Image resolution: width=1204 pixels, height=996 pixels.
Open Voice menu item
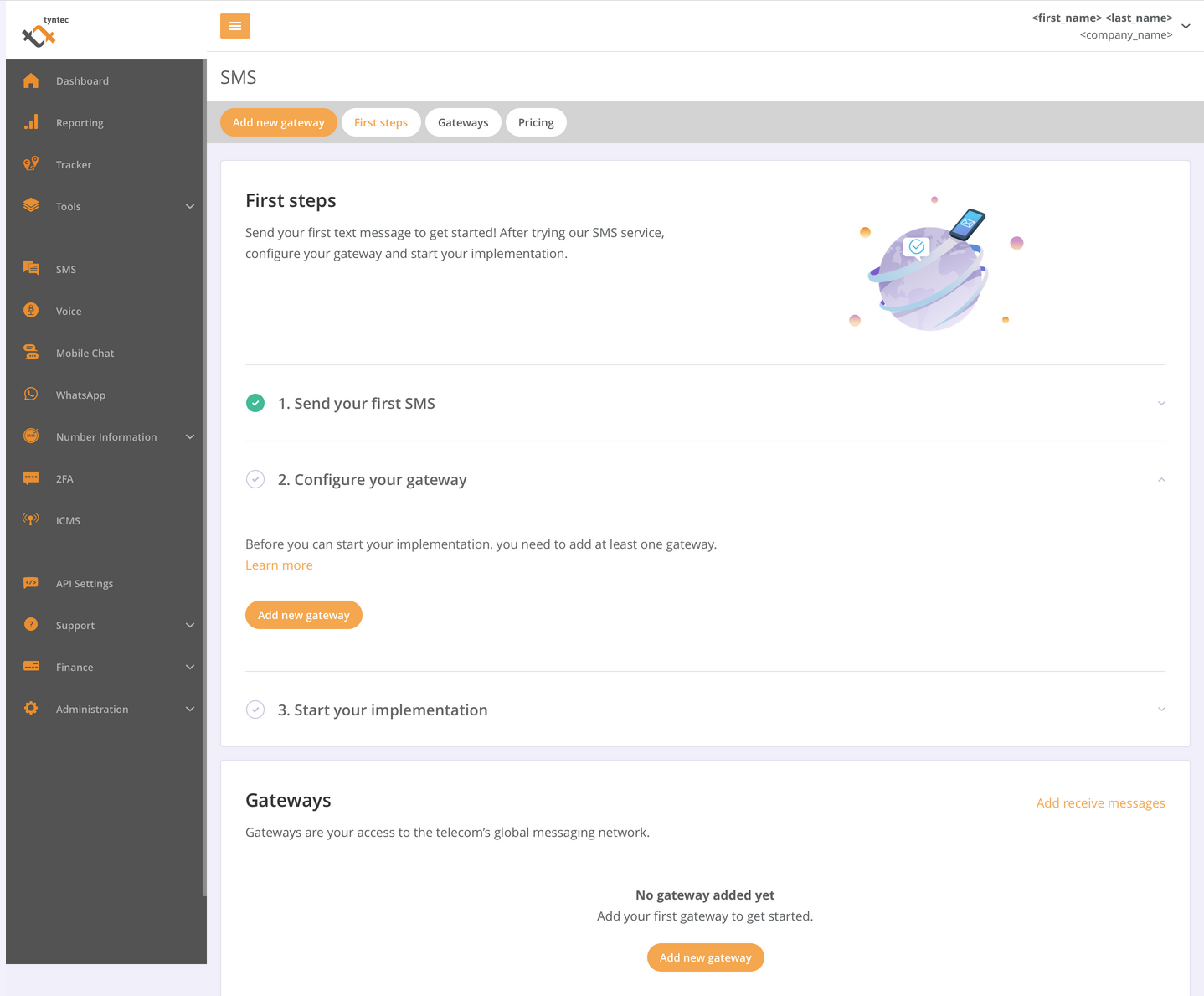[x=69, y=311]
